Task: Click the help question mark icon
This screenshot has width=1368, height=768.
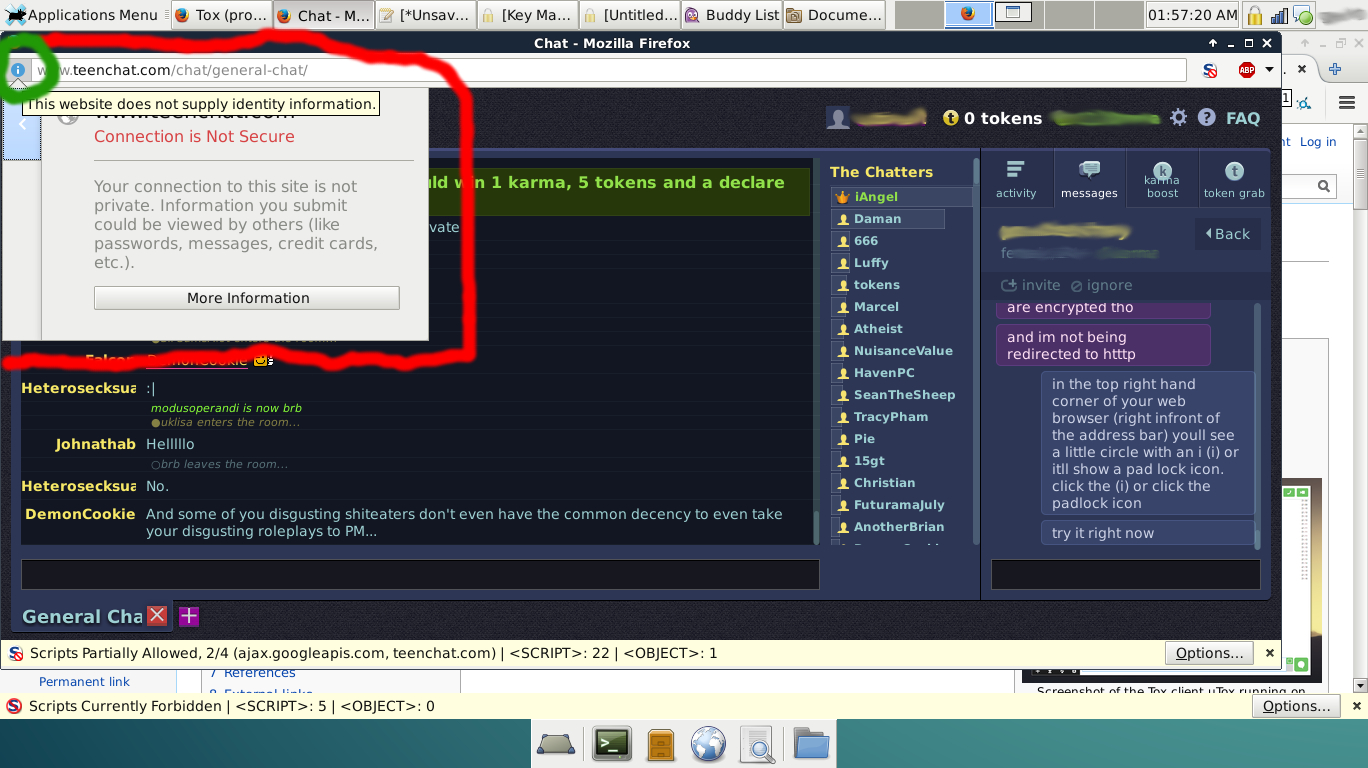Action: tap(1207, 117)
